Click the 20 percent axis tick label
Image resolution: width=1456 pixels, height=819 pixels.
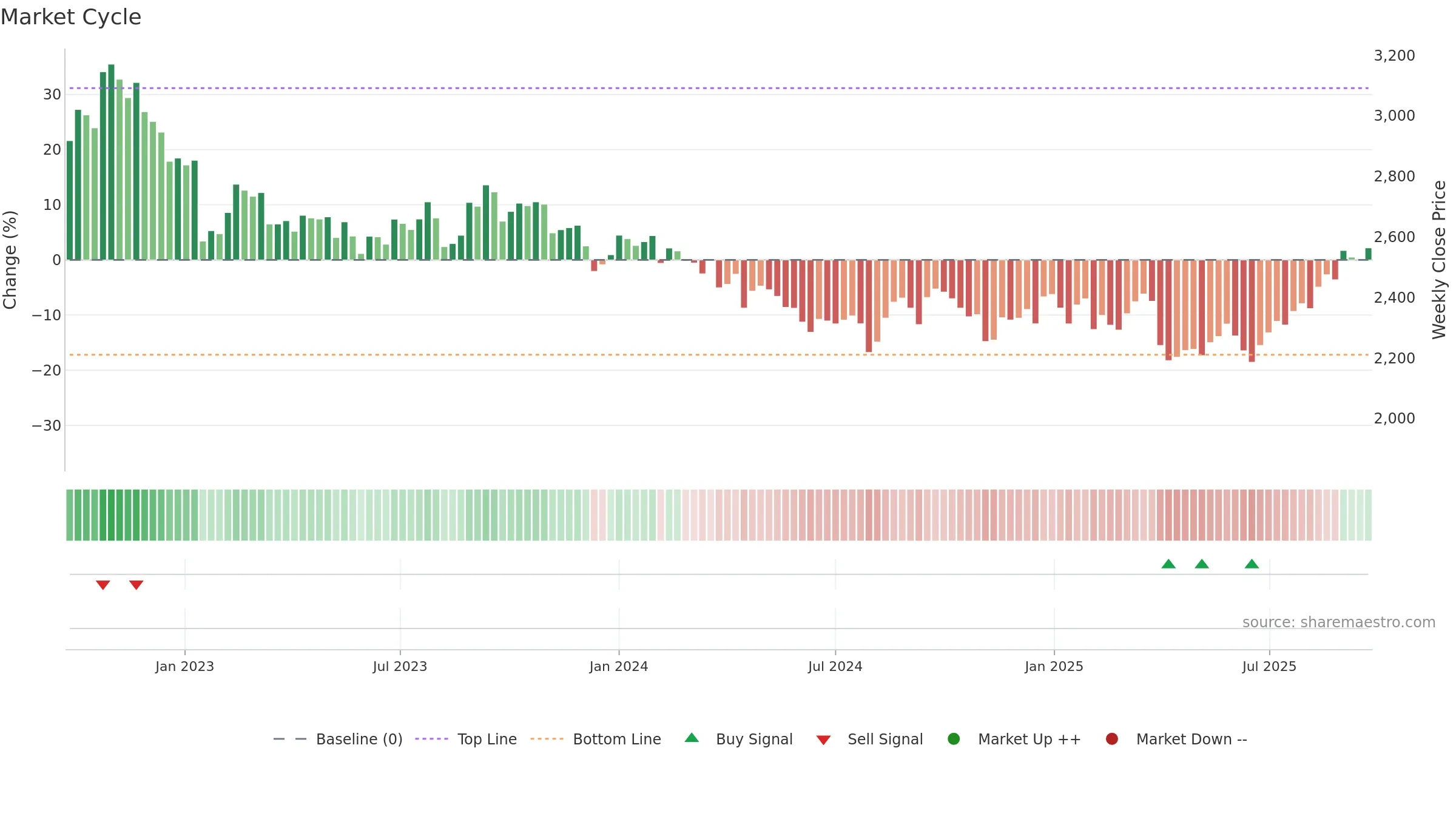point(52,149)
